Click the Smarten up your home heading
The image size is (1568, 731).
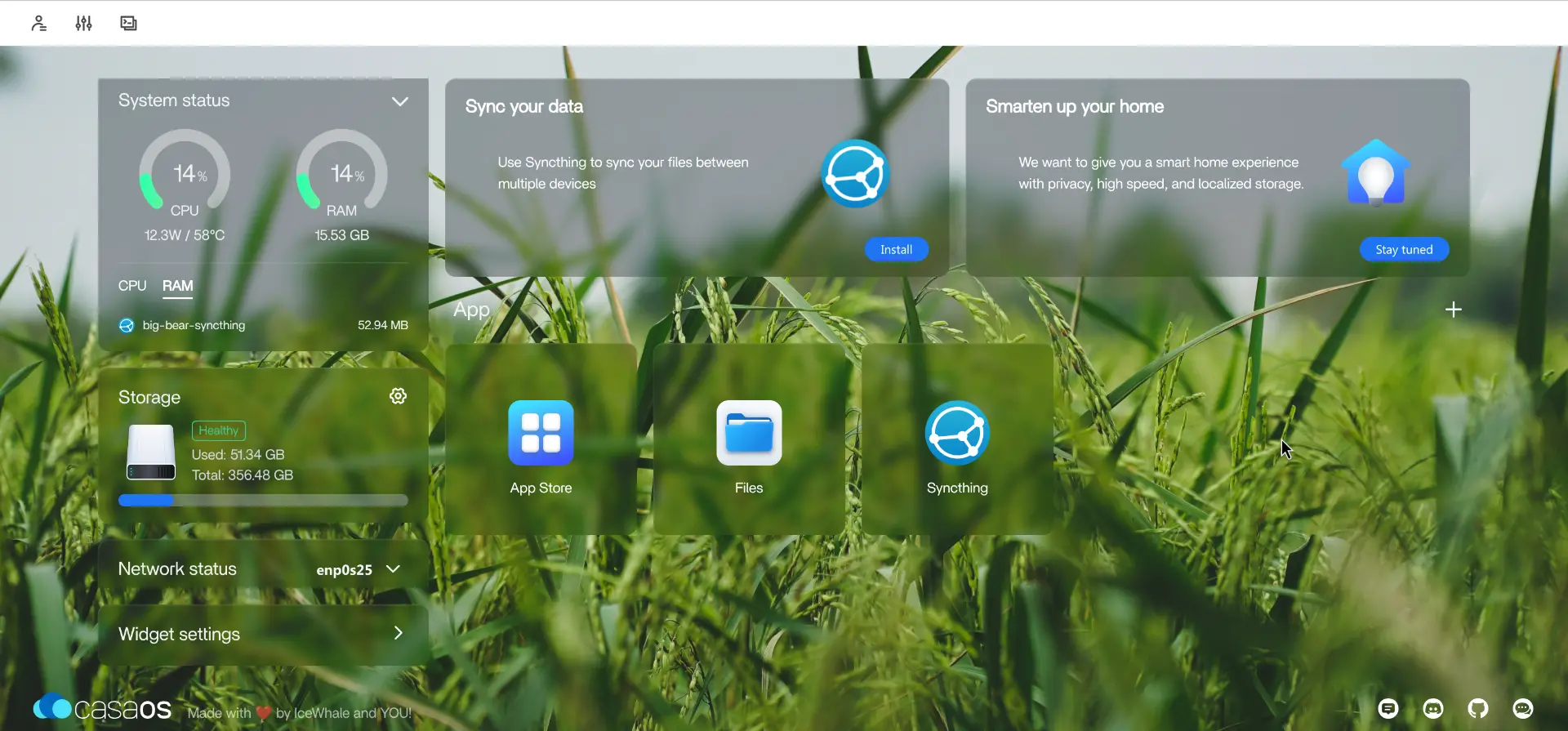[1075, 107]
